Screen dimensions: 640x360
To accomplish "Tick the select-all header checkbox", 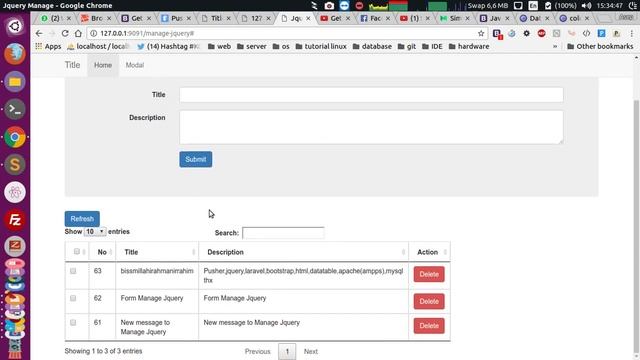I will [x=77, y=251].
